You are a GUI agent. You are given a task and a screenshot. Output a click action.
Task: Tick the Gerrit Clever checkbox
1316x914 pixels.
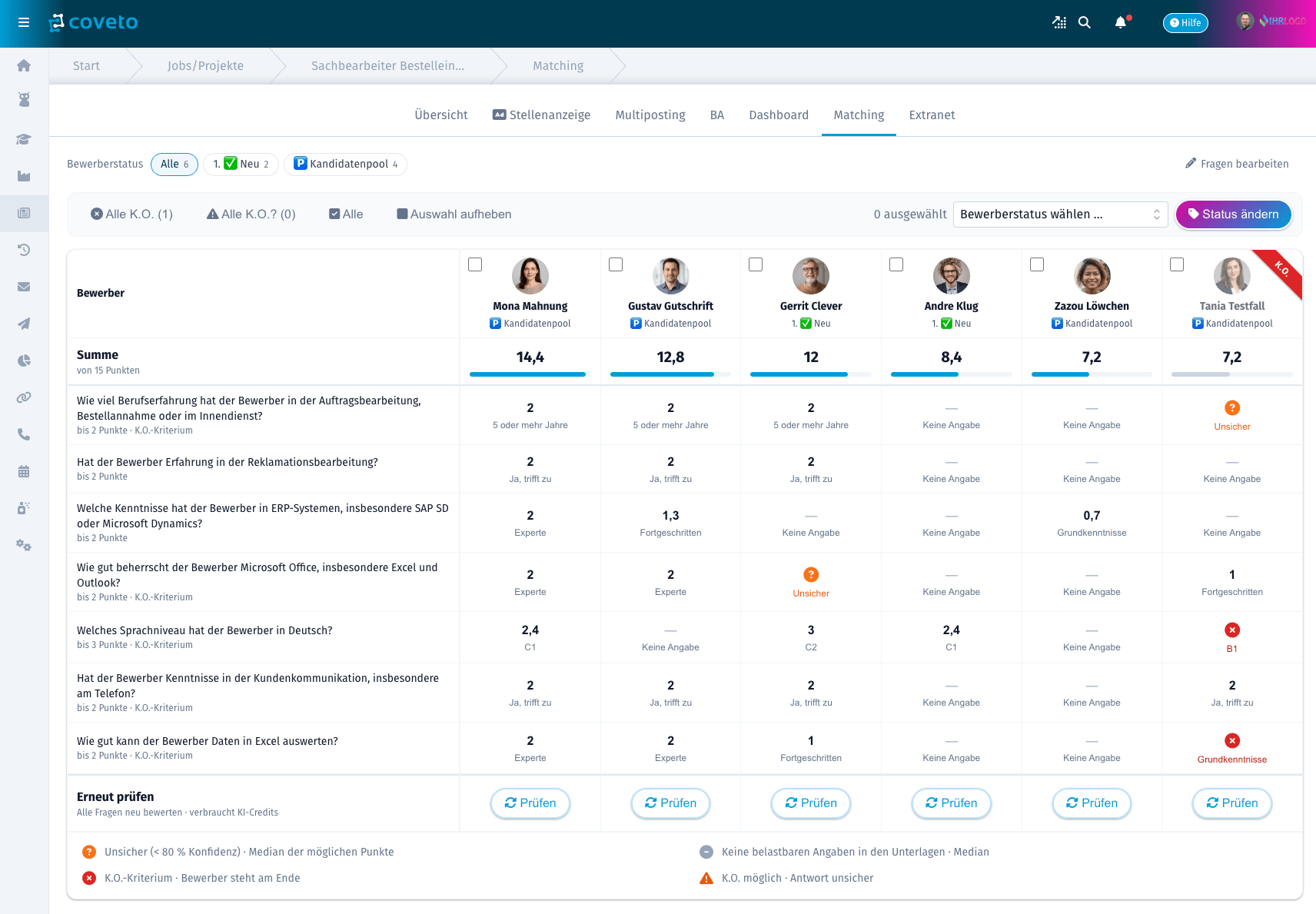[756, 264]
